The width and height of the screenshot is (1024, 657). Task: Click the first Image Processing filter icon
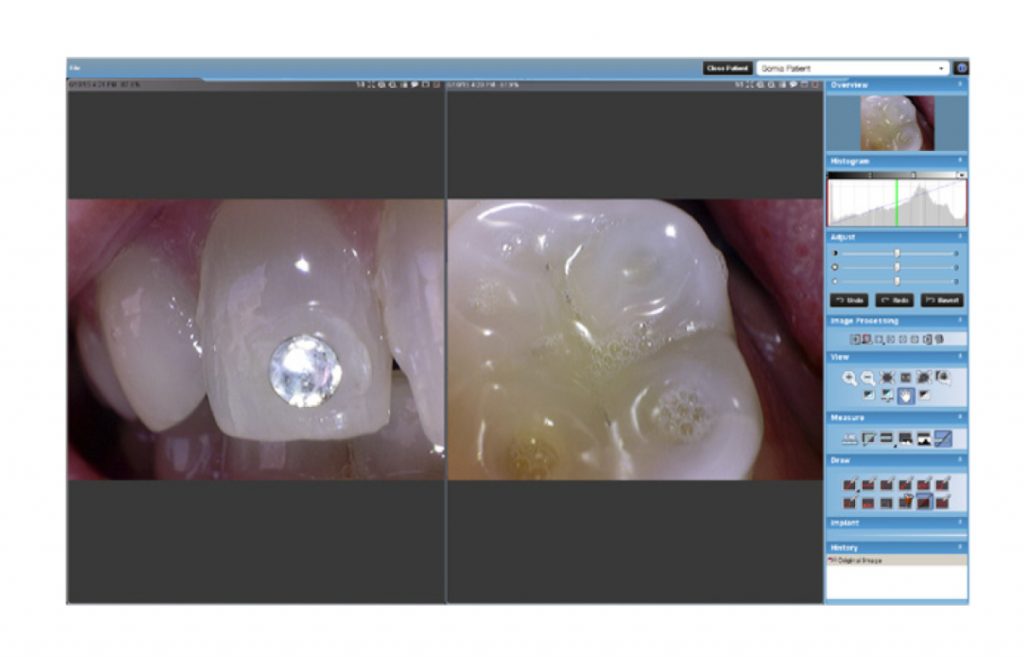point(855,340)
